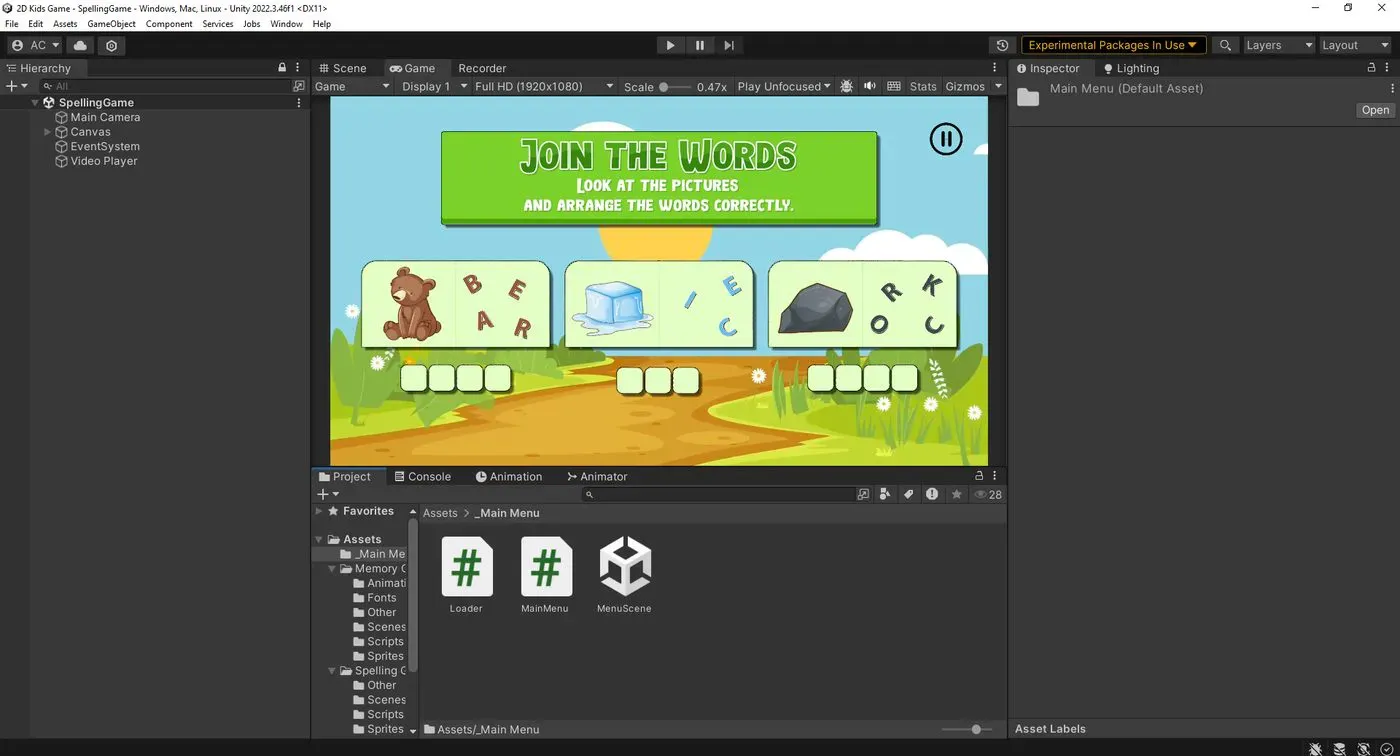Image resolution: width=1400 pixels, height=756 pixels.
Task: Open the Layers dropdown
Action: pyautogui.click(x=1278, y=45)
